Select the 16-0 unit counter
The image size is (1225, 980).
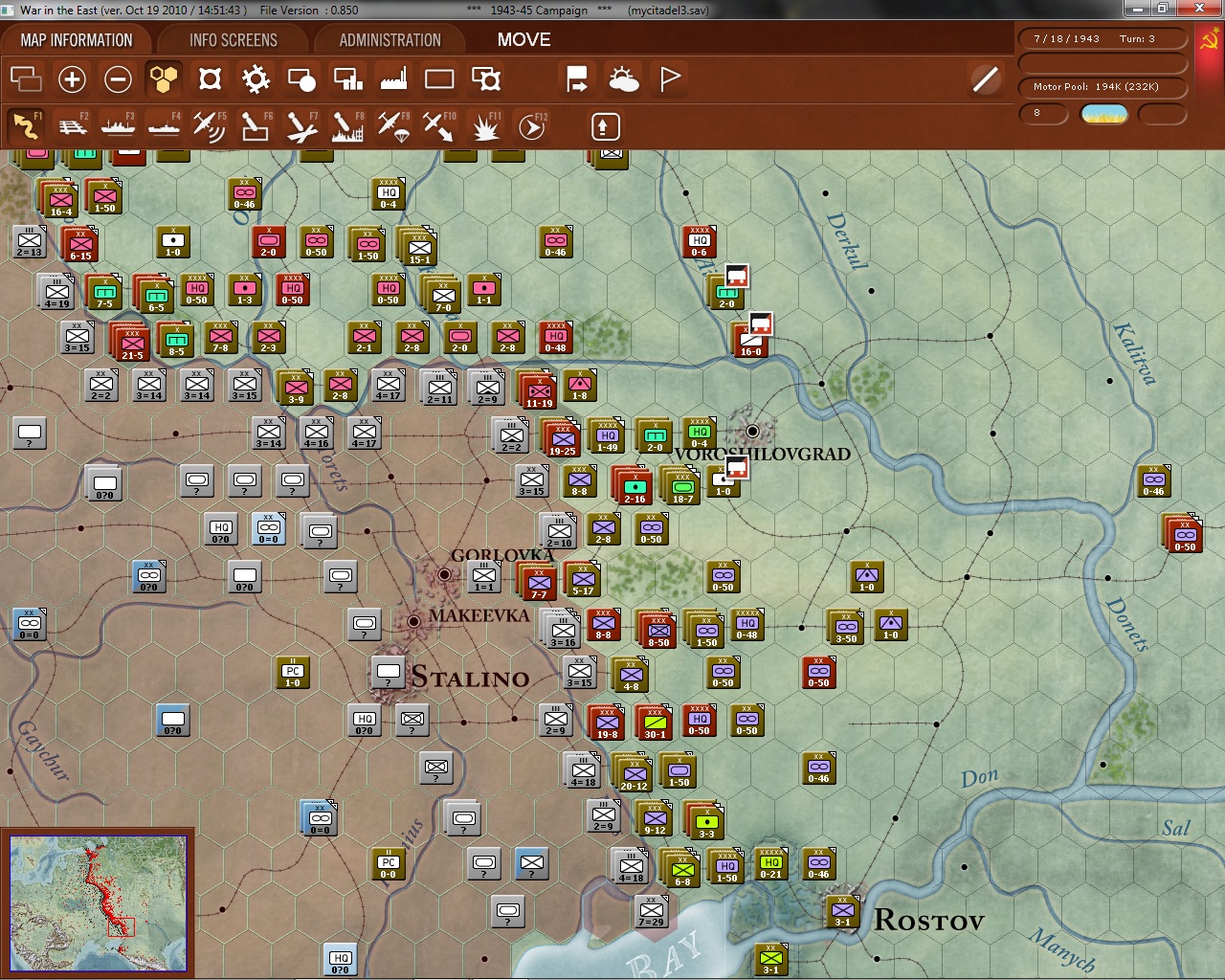(751, 340)
